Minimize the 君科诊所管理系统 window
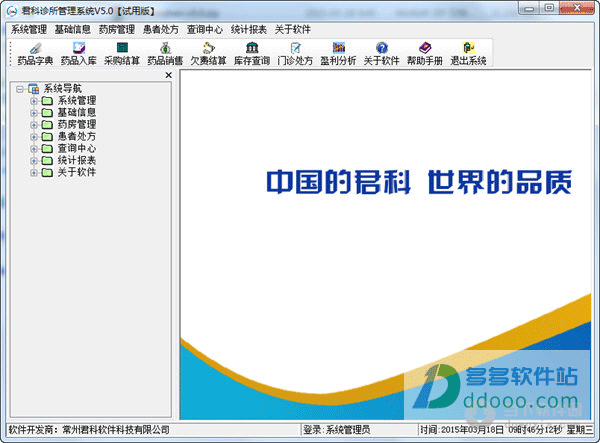 point(530,8)
